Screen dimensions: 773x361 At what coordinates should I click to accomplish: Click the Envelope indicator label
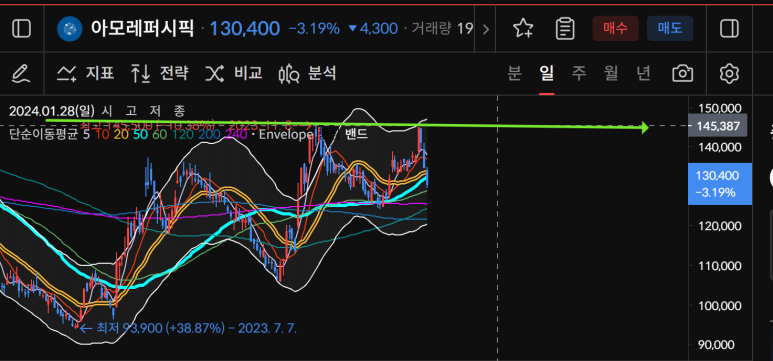tap(285, 134)
